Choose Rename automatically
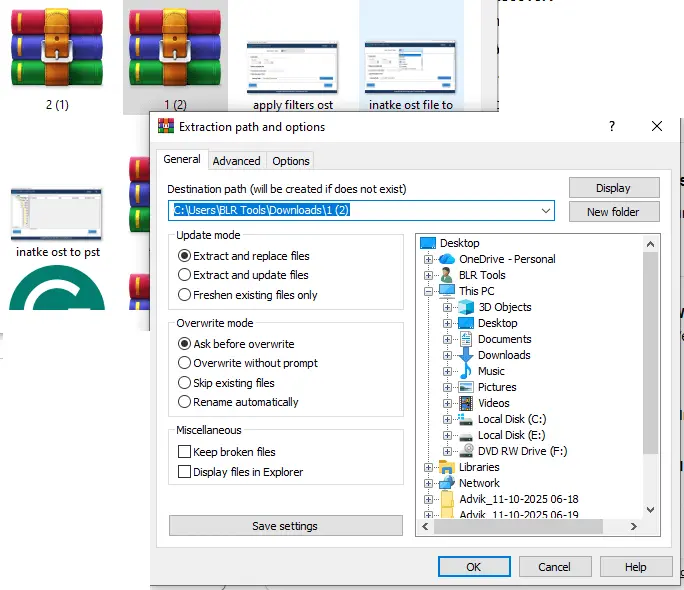Viewport: 684px width, 590px height. point(238,402)
